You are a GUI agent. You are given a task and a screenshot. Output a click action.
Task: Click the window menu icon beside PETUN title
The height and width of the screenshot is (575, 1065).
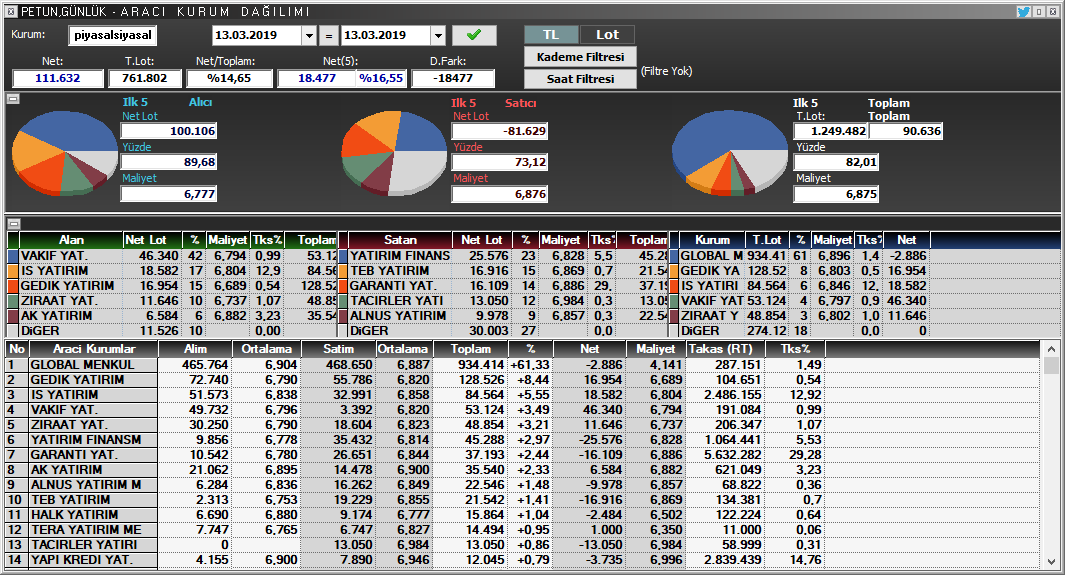[x=10, y=11]
